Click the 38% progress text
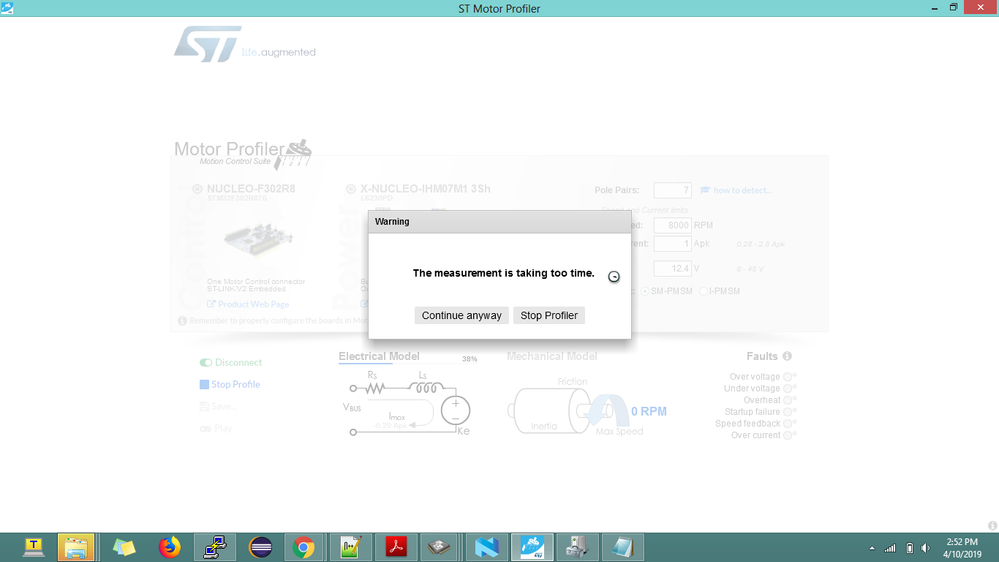The width and height of the screenshot is (999, 562). (470, 359)
